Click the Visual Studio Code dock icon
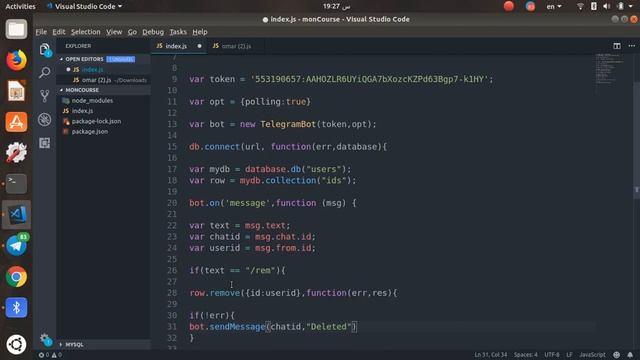The width and height of the screenshot is (640, 360). tap(16, 214)
